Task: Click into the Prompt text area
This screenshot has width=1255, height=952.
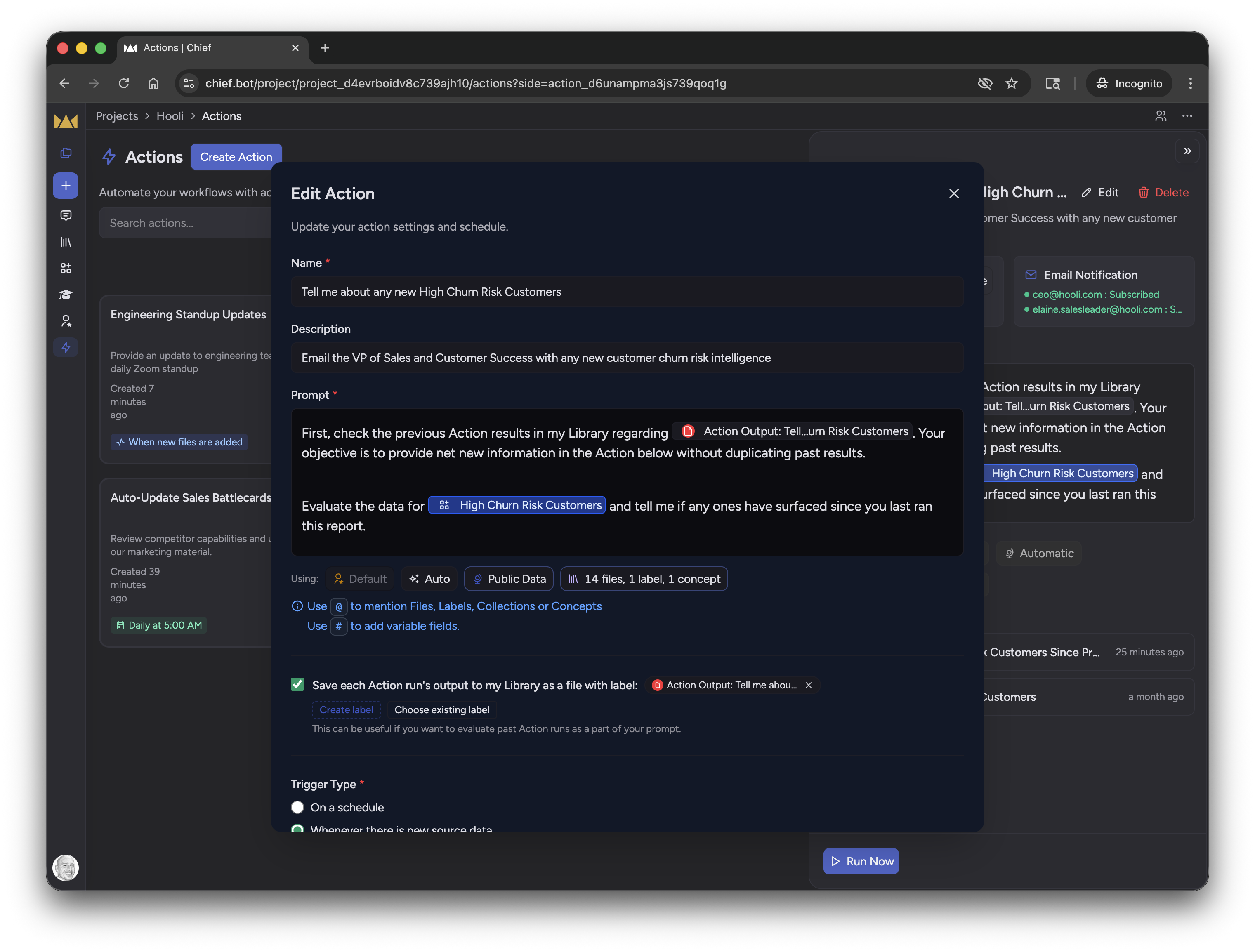Action: coord(627,482)
